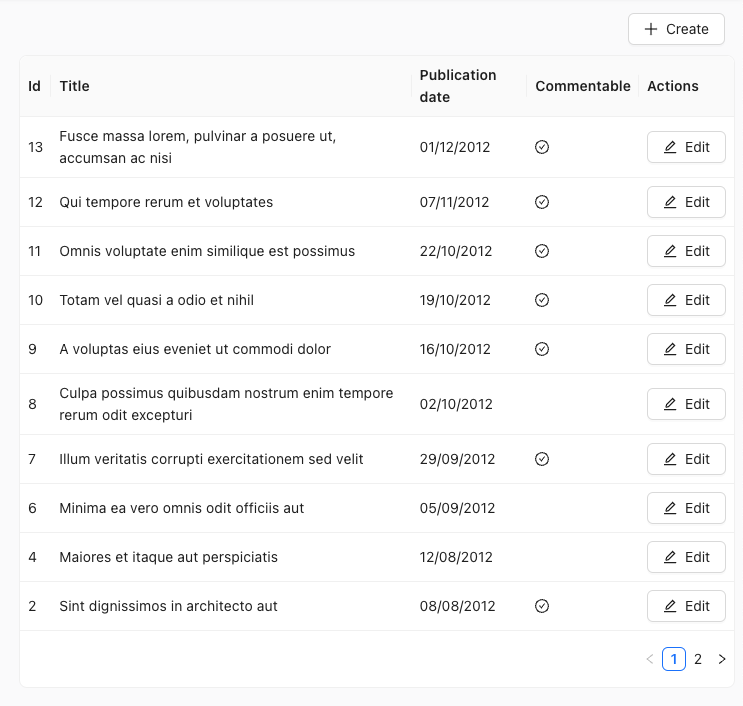Image resolution: width=743 pixels, height=706 pixels.
Task: Go to next page using right chevron
Action: point(722,659)
